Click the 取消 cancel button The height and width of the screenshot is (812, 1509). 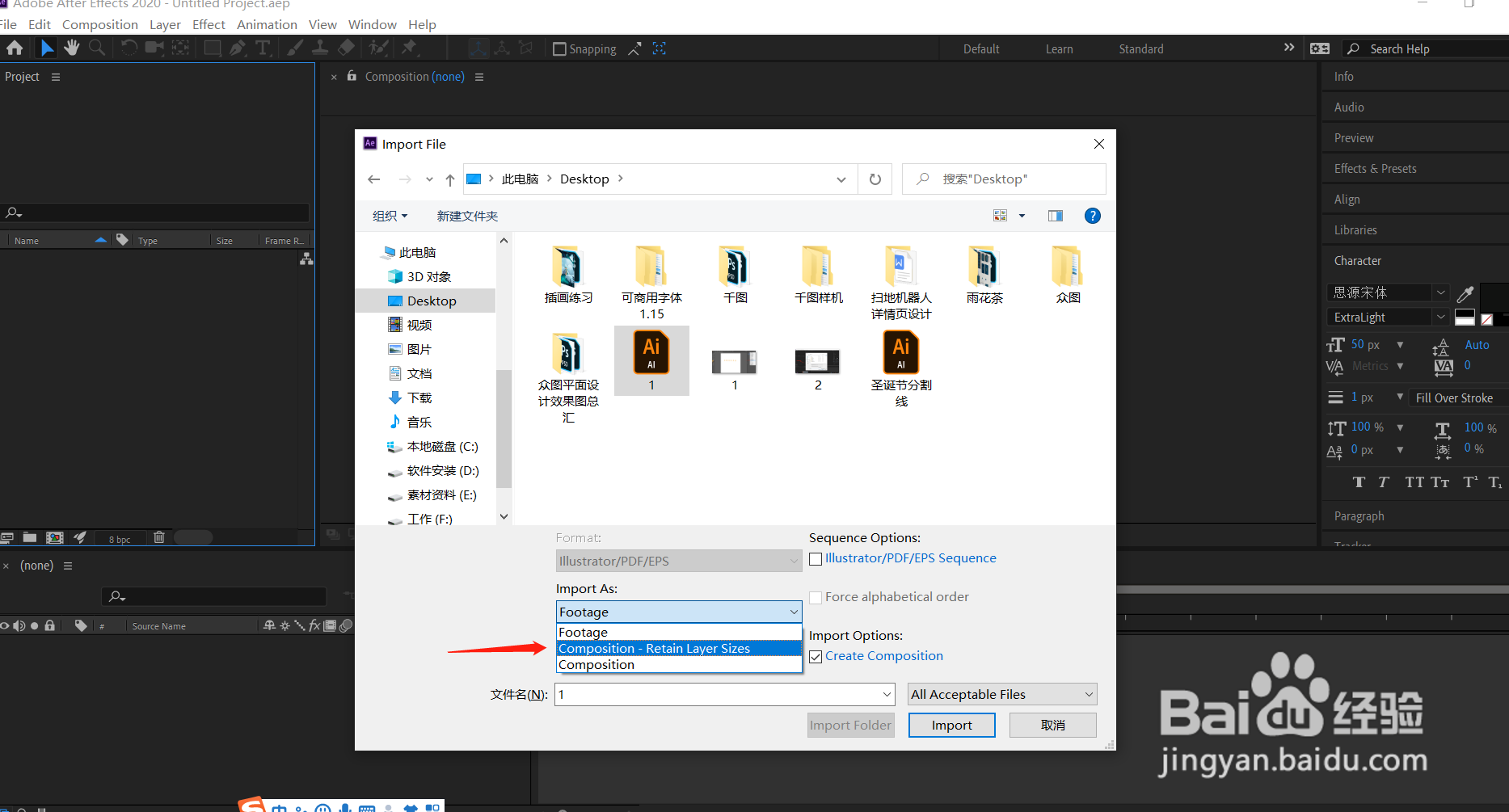1053,726
